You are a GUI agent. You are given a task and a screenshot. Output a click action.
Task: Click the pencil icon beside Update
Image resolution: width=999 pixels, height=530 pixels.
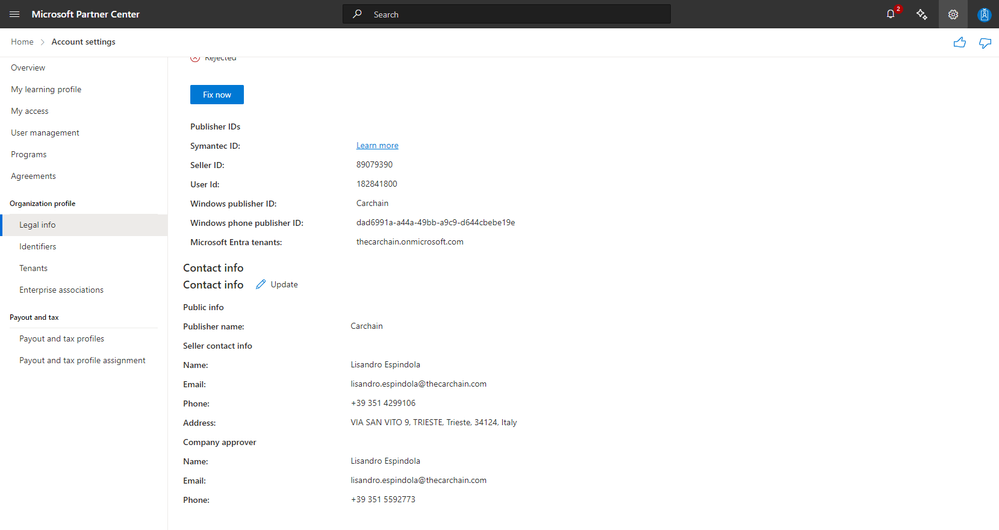[261, 284]
